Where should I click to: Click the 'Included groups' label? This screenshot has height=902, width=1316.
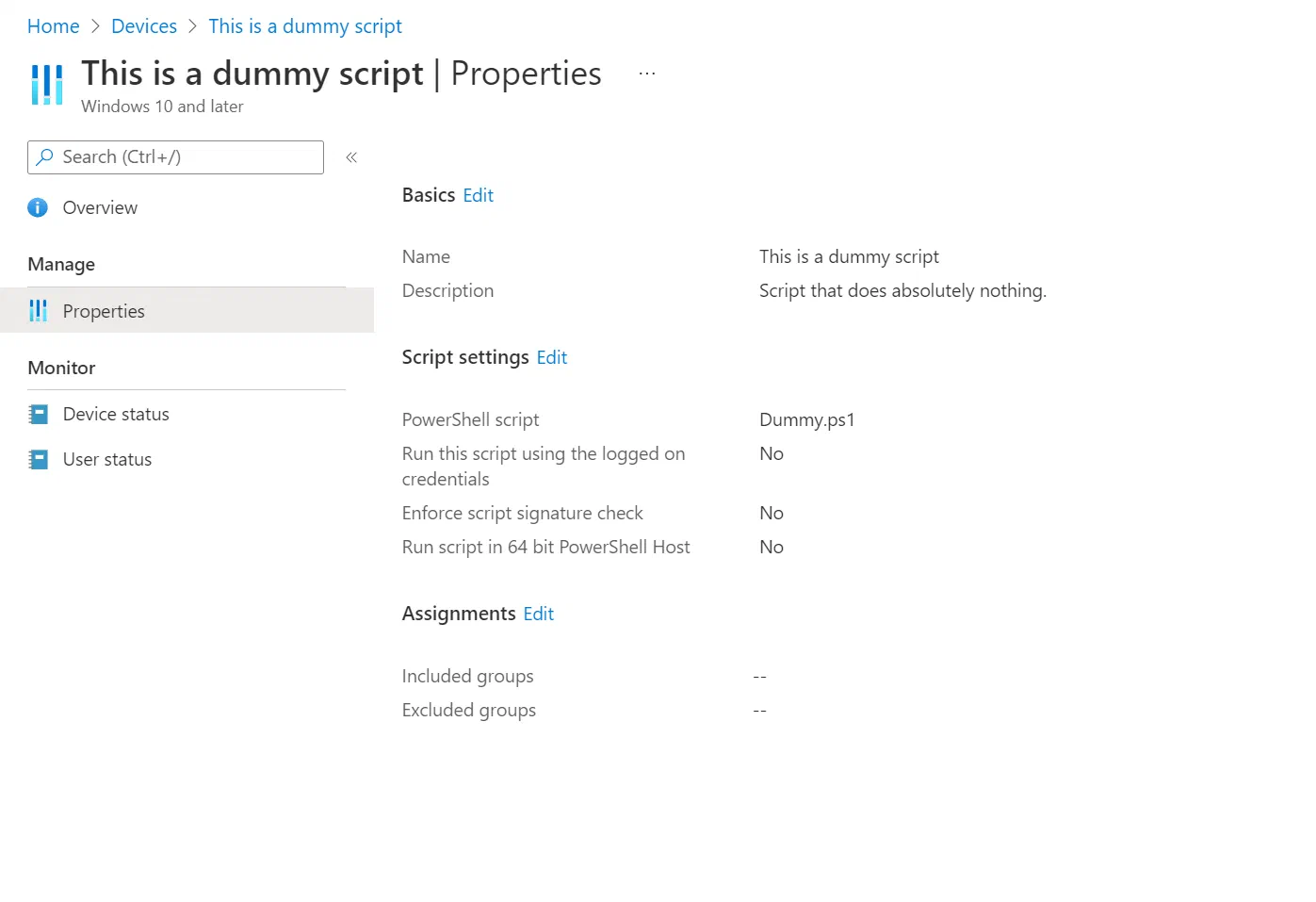(468, 676)
